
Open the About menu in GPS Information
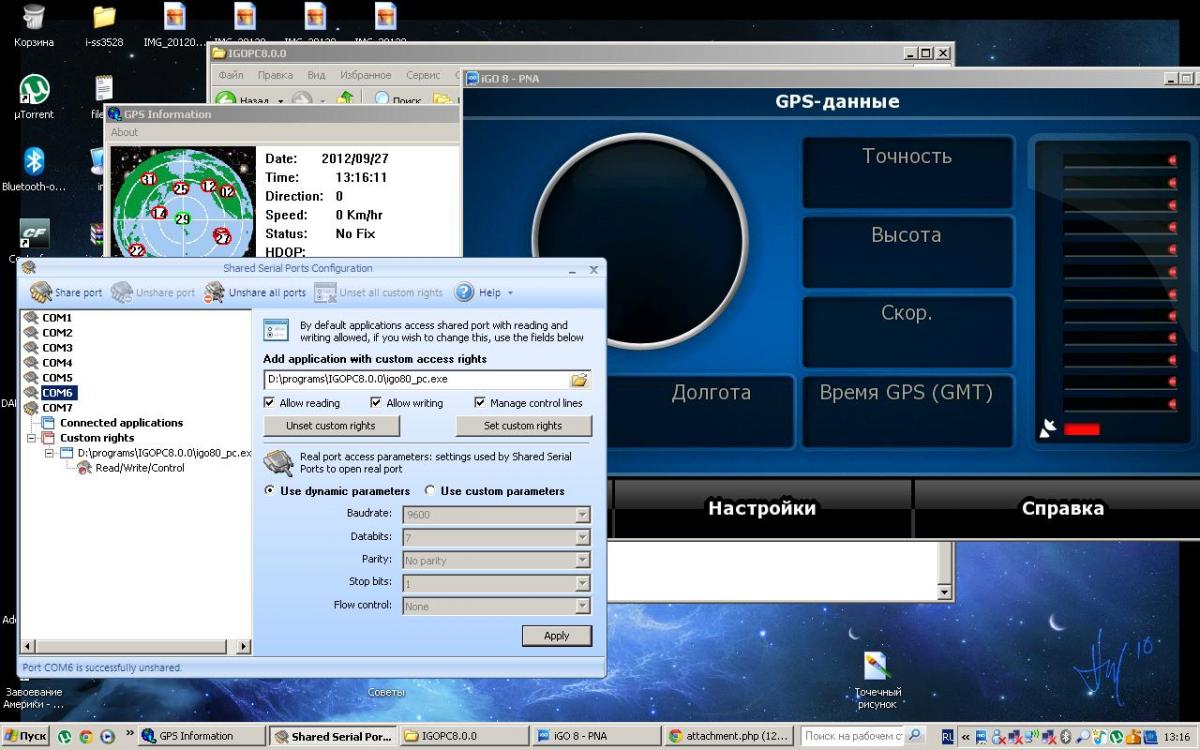[x=125, y=132]
